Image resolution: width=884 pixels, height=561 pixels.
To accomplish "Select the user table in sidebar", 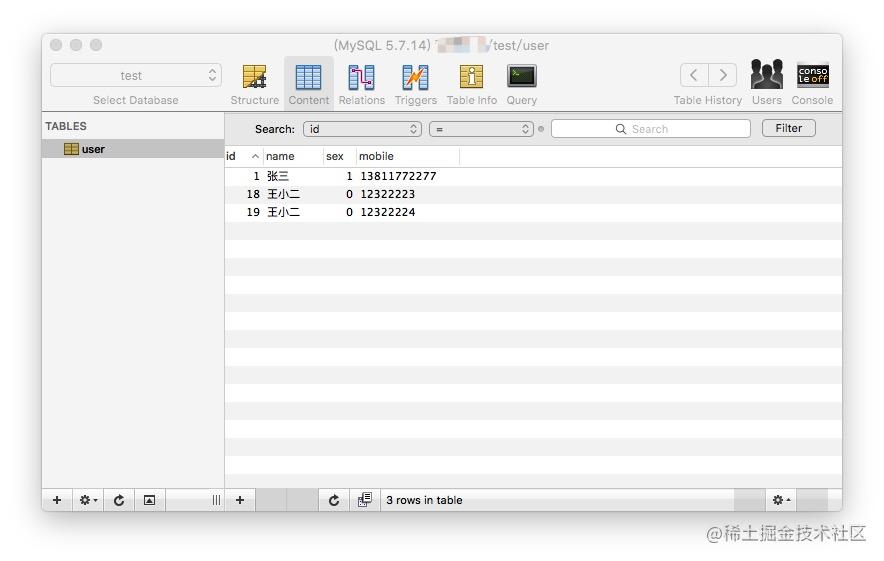I will [x=133, y=149].
